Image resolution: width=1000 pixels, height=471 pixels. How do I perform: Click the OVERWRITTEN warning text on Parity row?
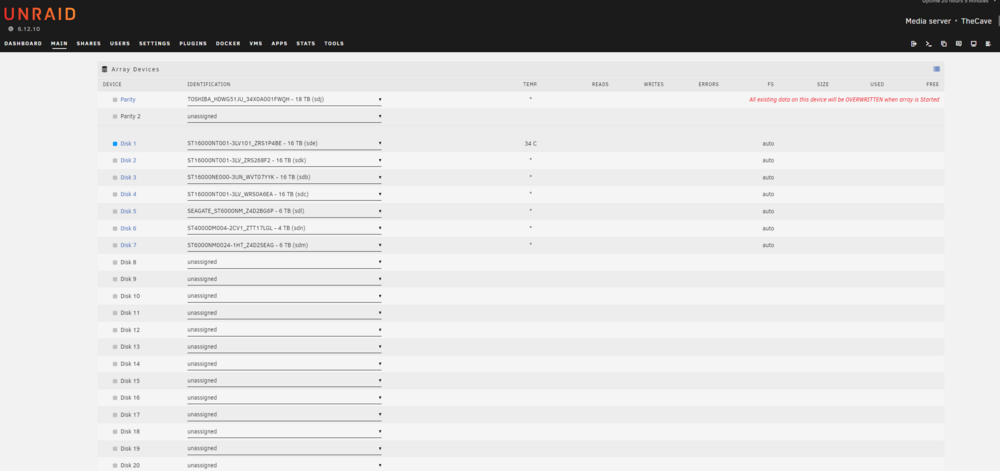844,99
